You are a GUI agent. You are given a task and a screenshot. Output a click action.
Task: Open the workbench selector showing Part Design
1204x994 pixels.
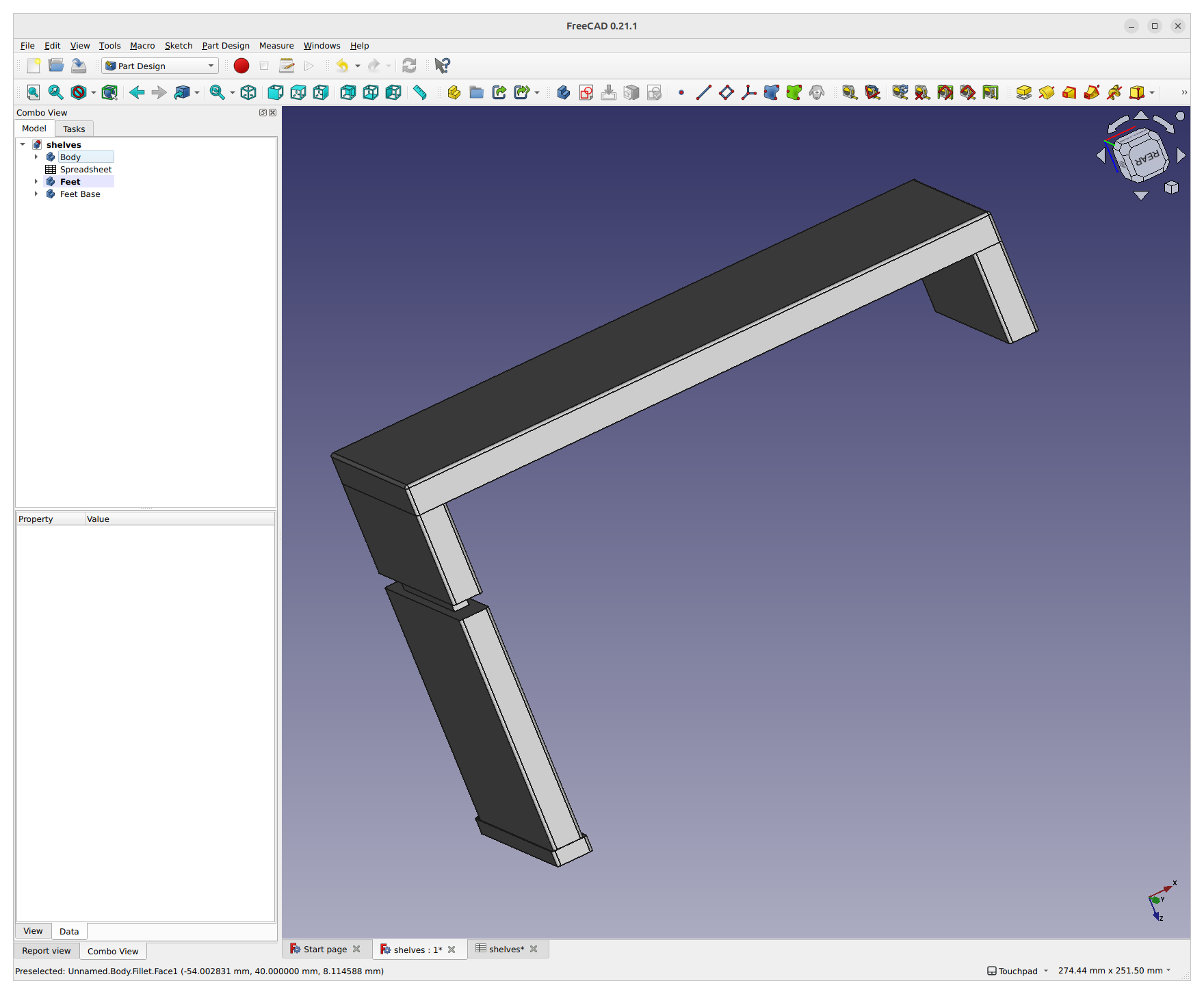[x=160, y=66]
